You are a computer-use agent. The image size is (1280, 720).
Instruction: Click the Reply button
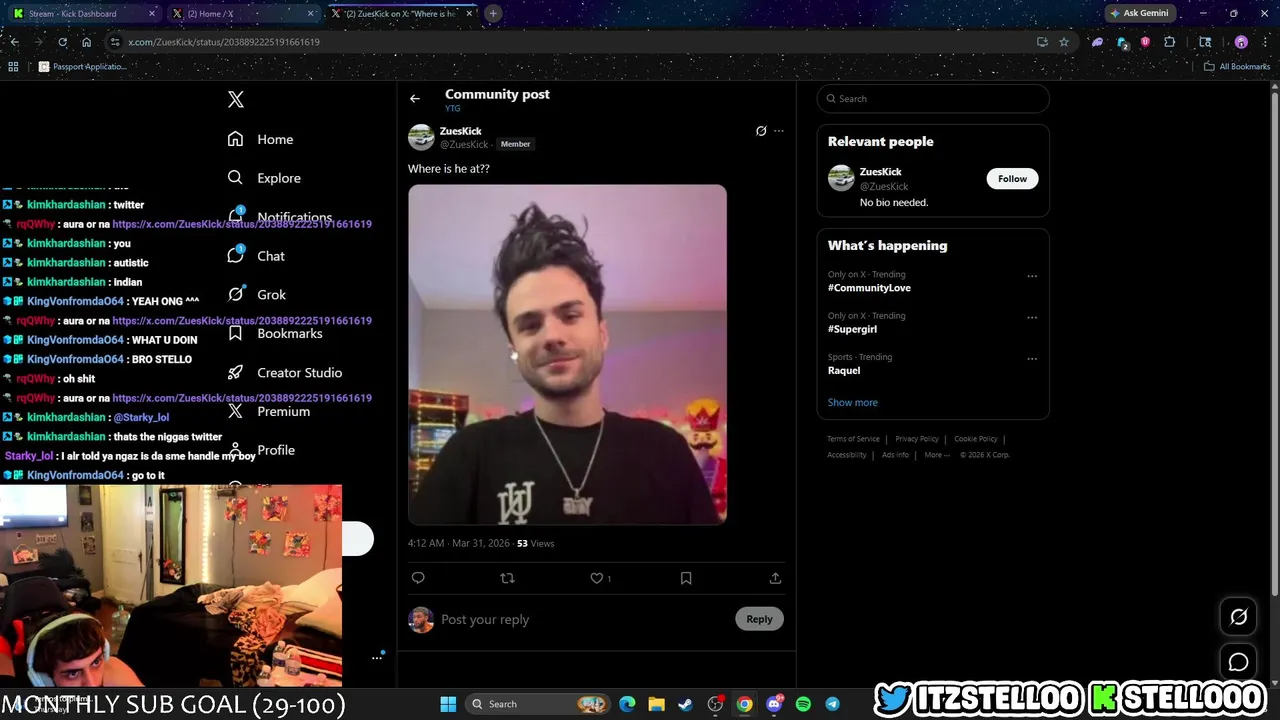click(759, 619)
